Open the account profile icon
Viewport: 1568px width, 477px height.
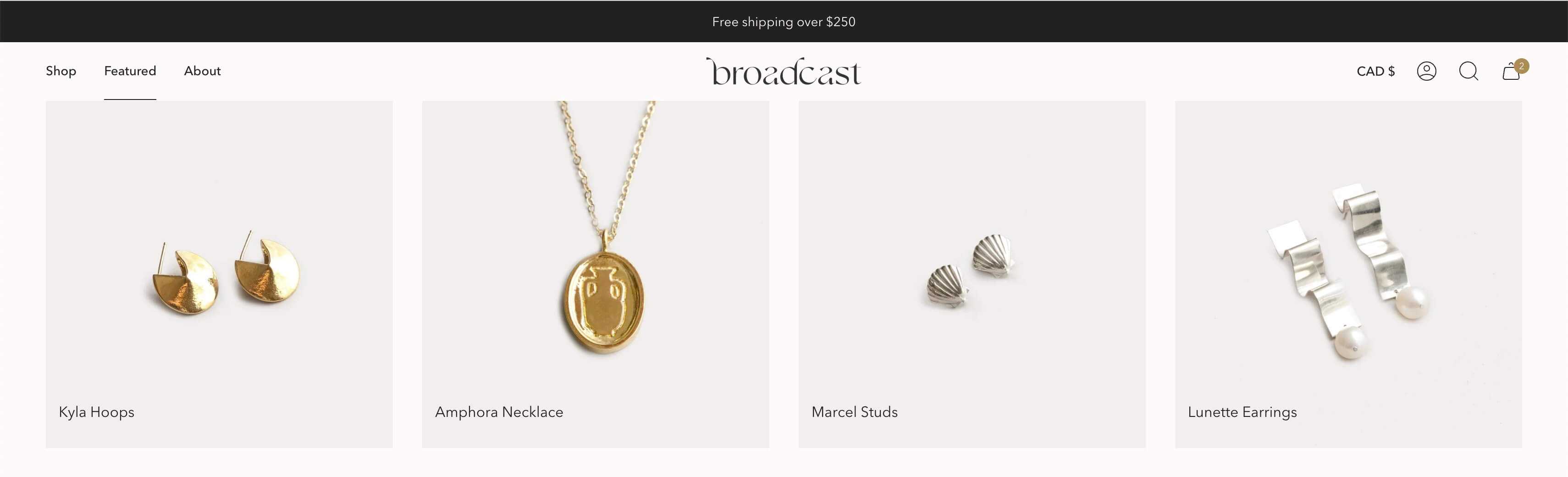1426,71
